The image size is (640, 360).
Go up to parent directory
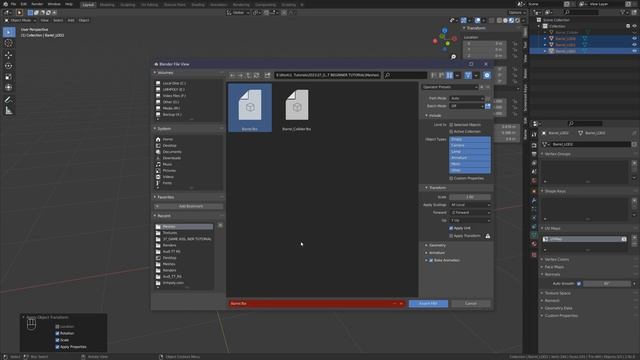tap(248, 76)
